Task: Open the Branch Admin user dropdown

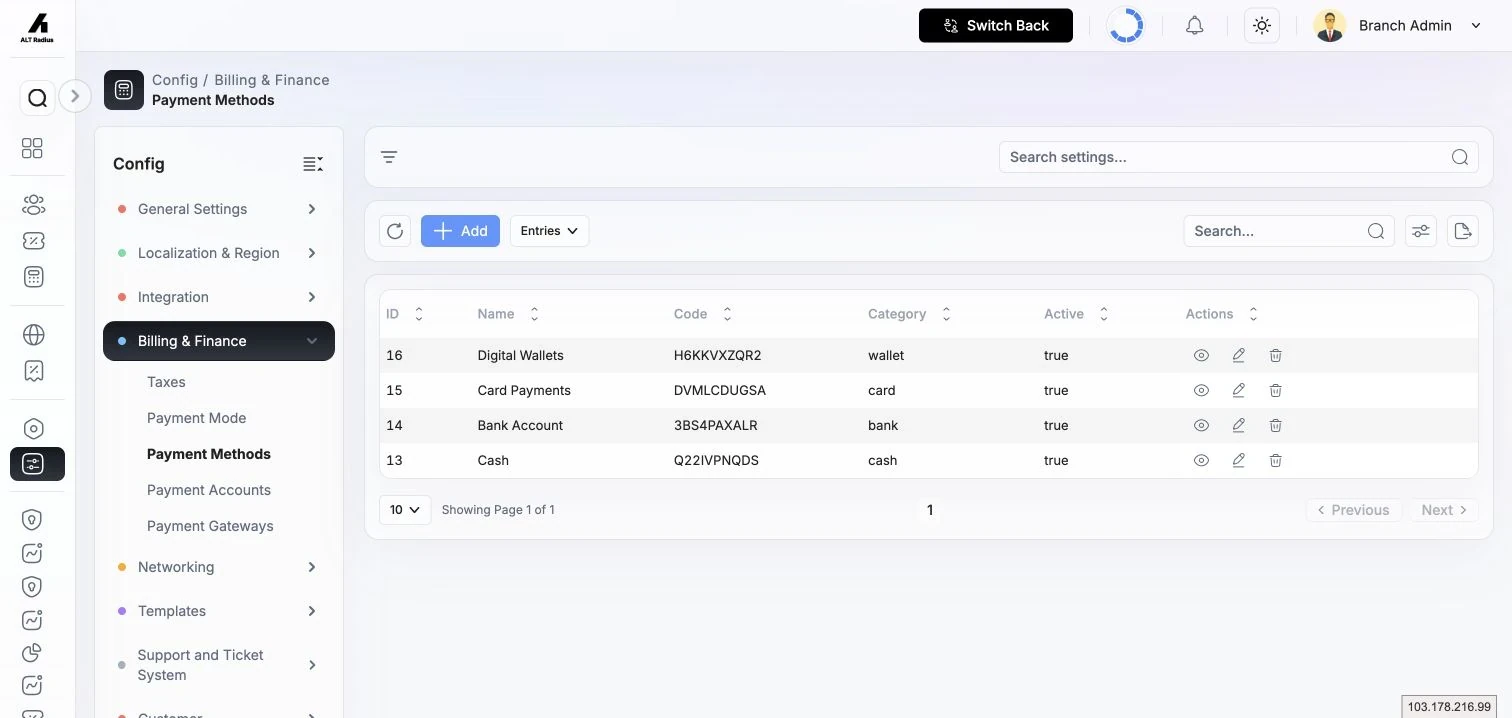Action: click(1398, 26)
